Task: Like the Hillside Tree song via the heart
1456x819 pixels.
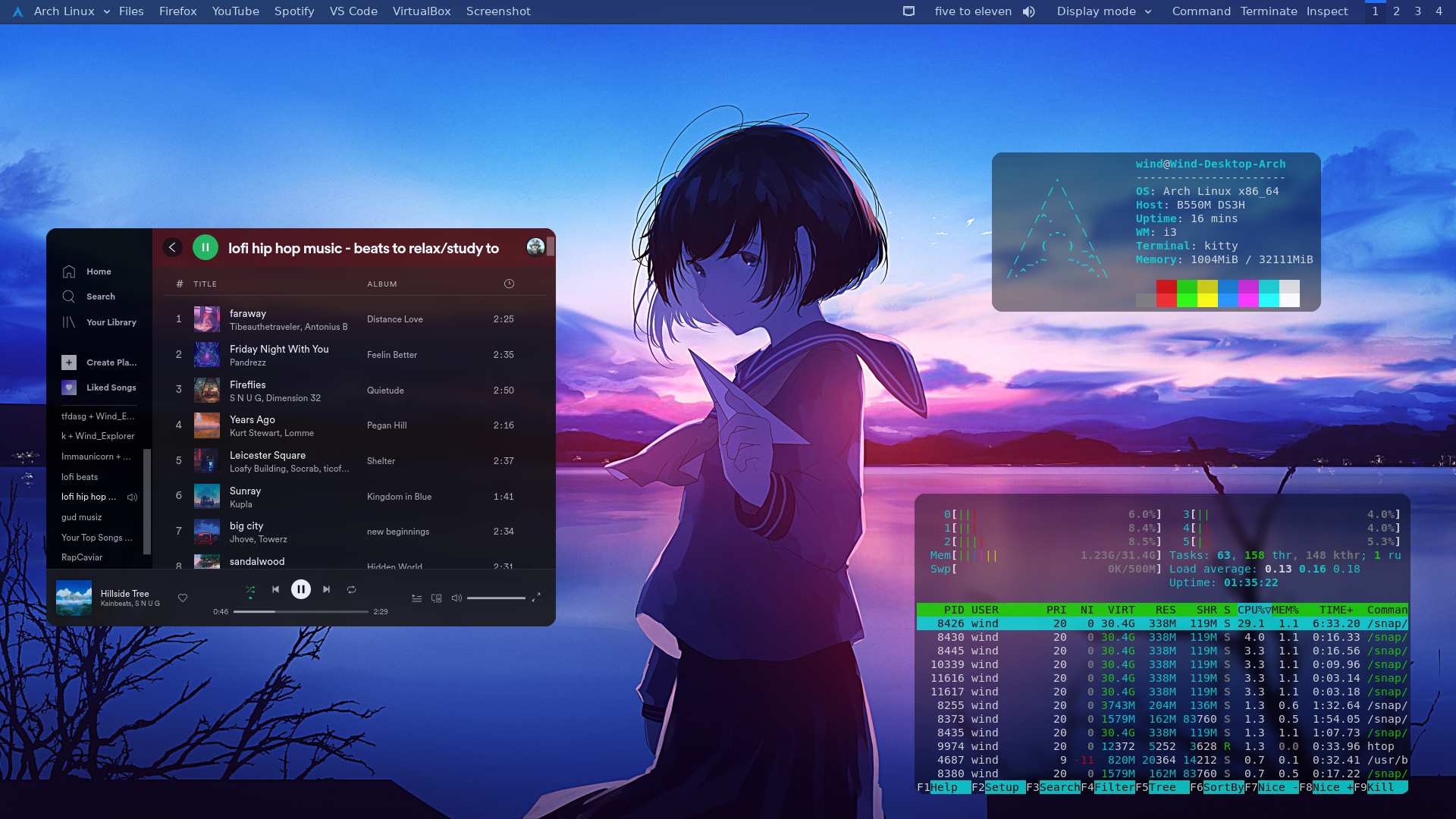Action: click(x=183, y=598)
